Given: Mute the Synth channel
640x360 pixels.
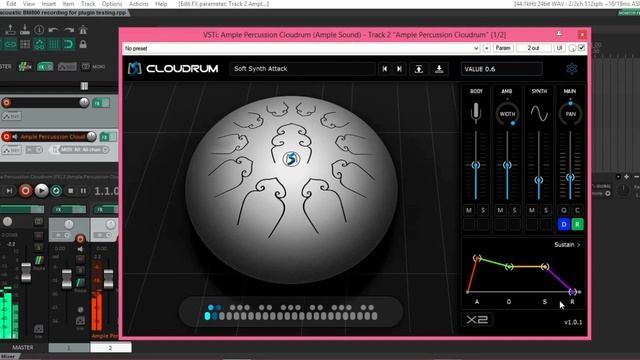Looking at the screenshot, I should tap(531, 210).
